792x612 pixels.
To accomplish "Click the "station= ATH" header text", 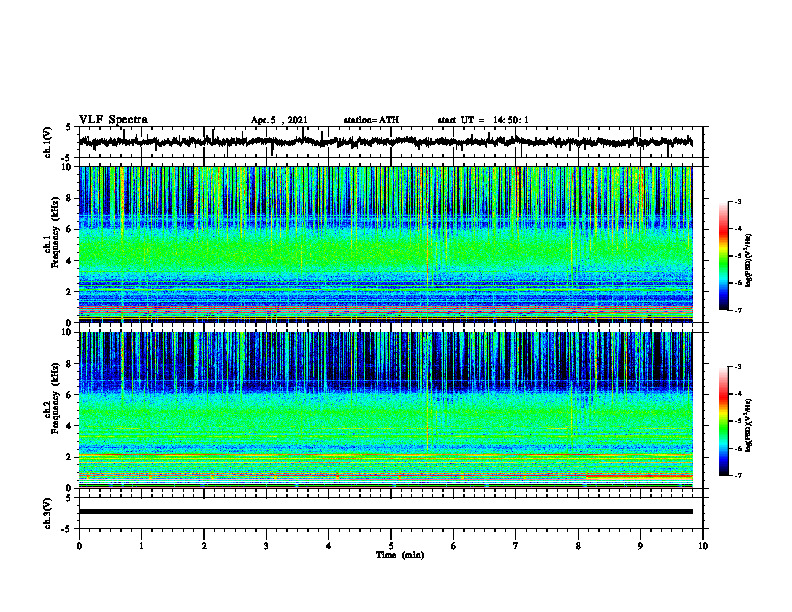I will coord(371,120).
